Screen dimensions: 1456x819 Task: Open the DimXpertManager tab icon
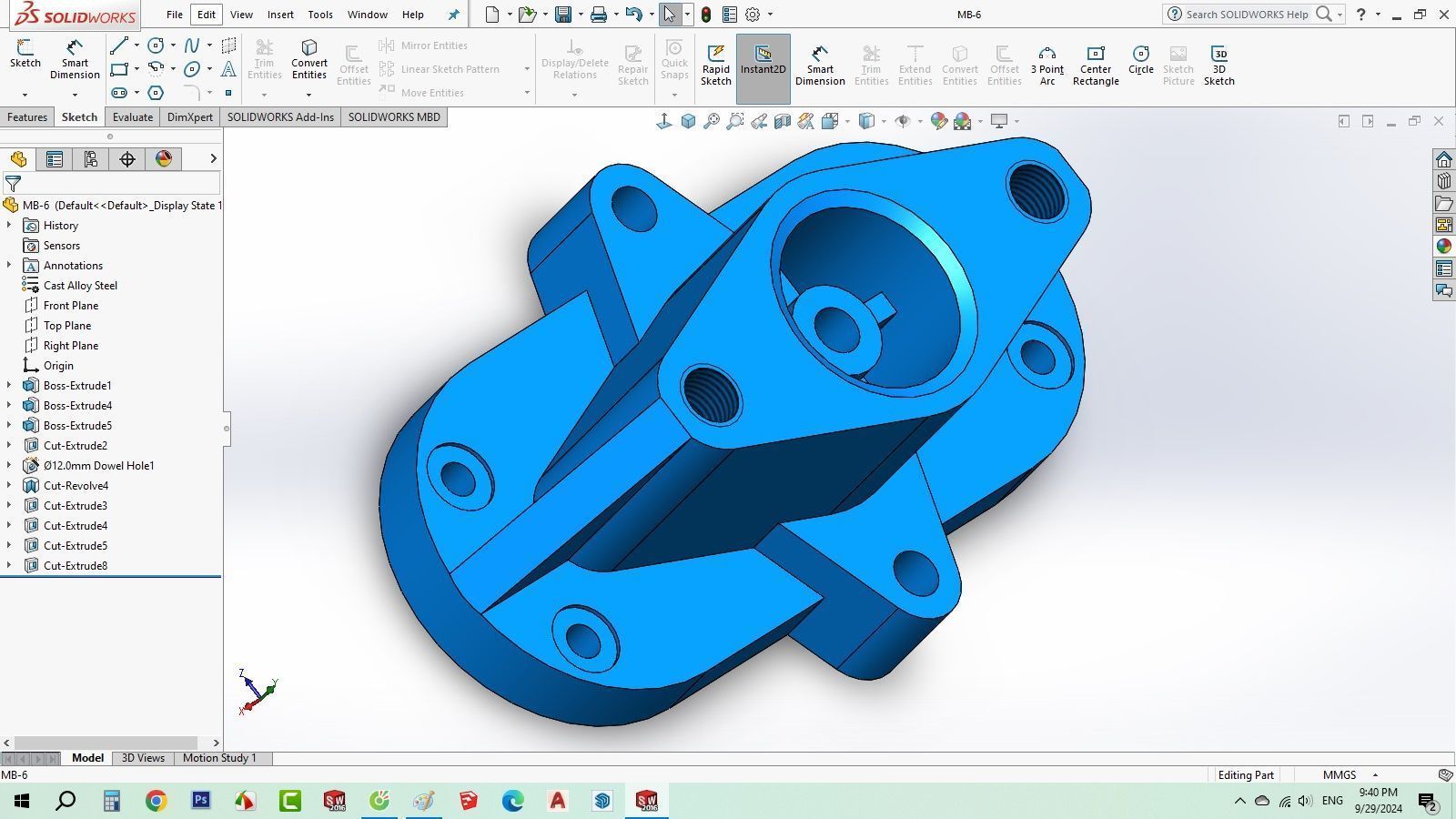click(x=127, y=159)
